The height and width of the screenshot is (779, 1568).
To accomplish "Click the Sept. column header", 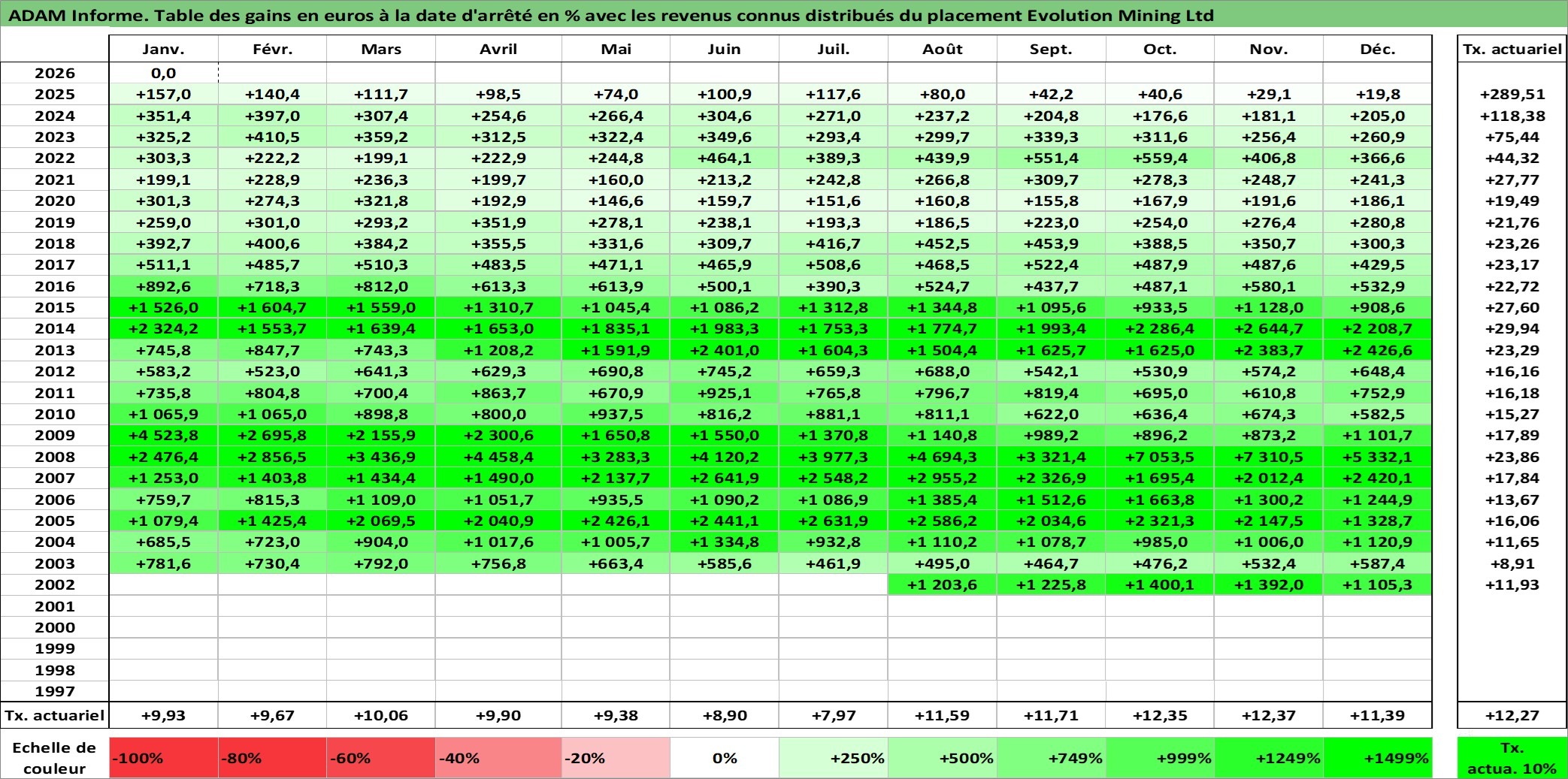I will pyautogui.click(x=1051, y=49).
